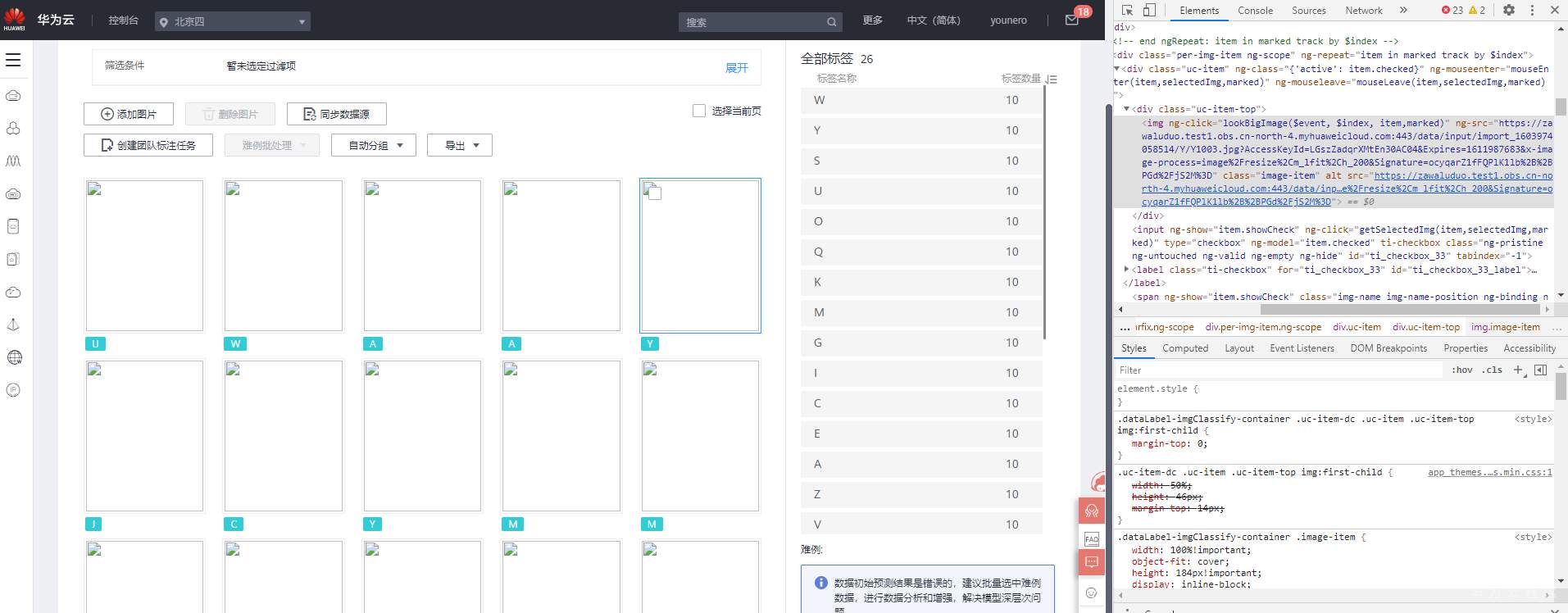Click 展开 to expand filter conditions
1568x613 pixels.
(x=737, y=68)
